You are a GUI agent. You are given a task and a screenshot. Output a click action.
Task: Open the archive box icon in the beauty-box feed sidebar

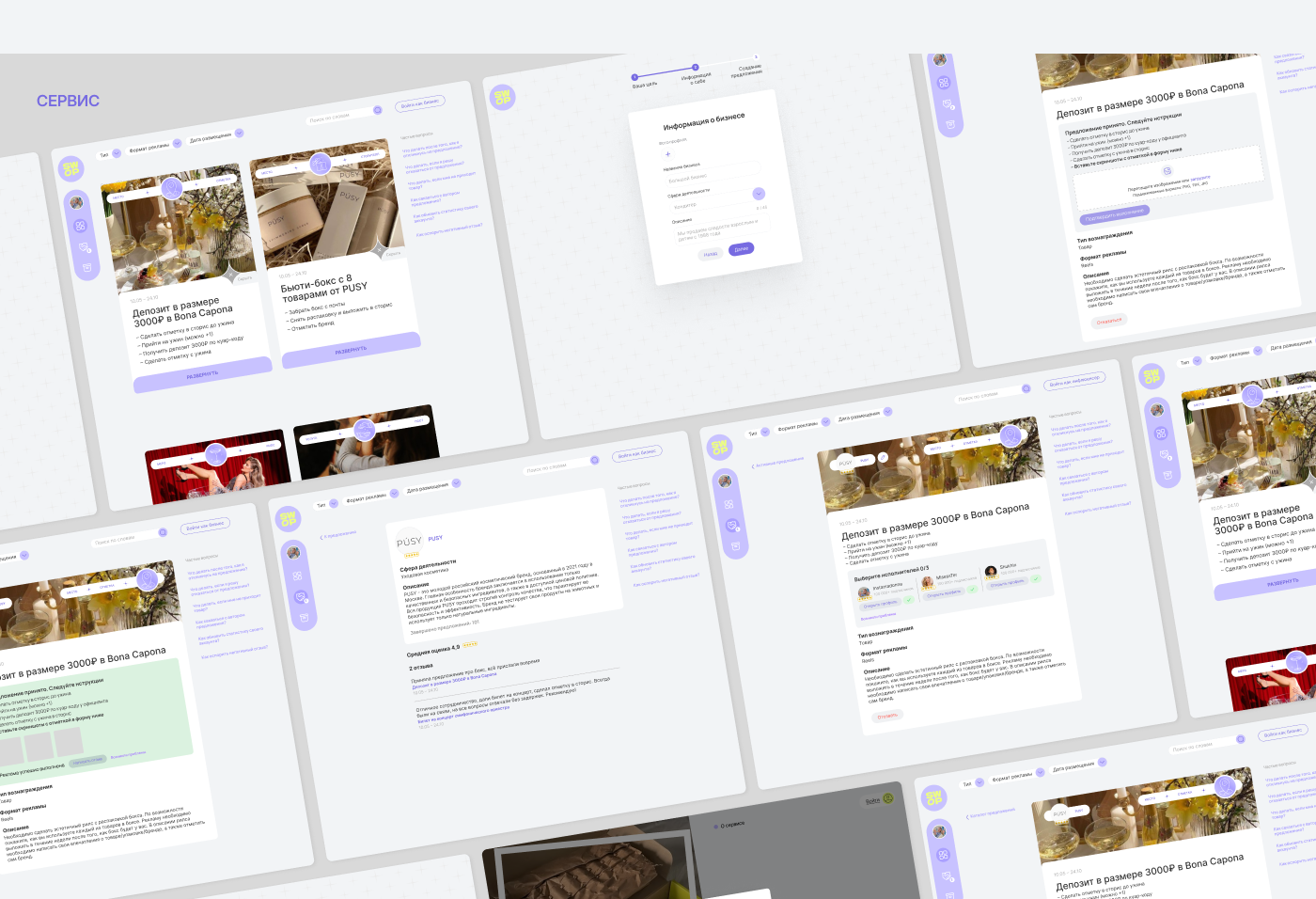[87, 268]
